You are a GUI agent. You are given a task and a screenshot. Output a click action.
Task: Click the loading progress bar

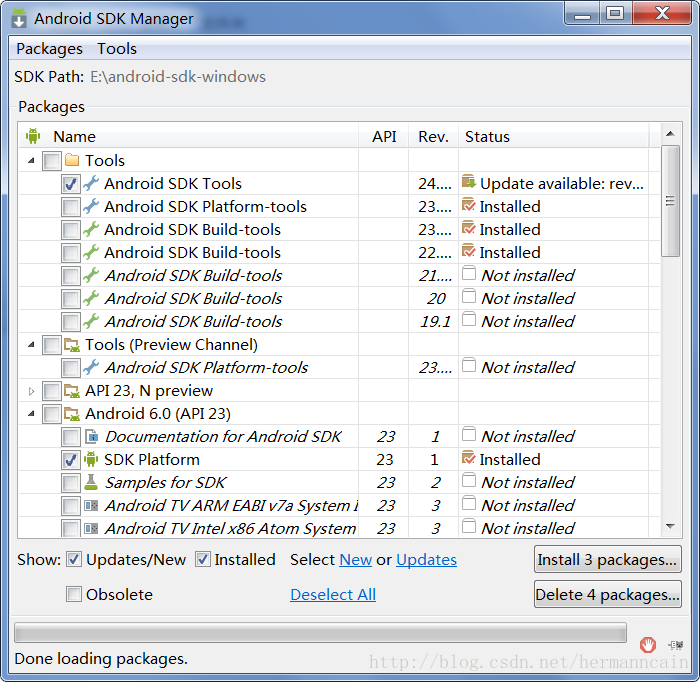320,633
